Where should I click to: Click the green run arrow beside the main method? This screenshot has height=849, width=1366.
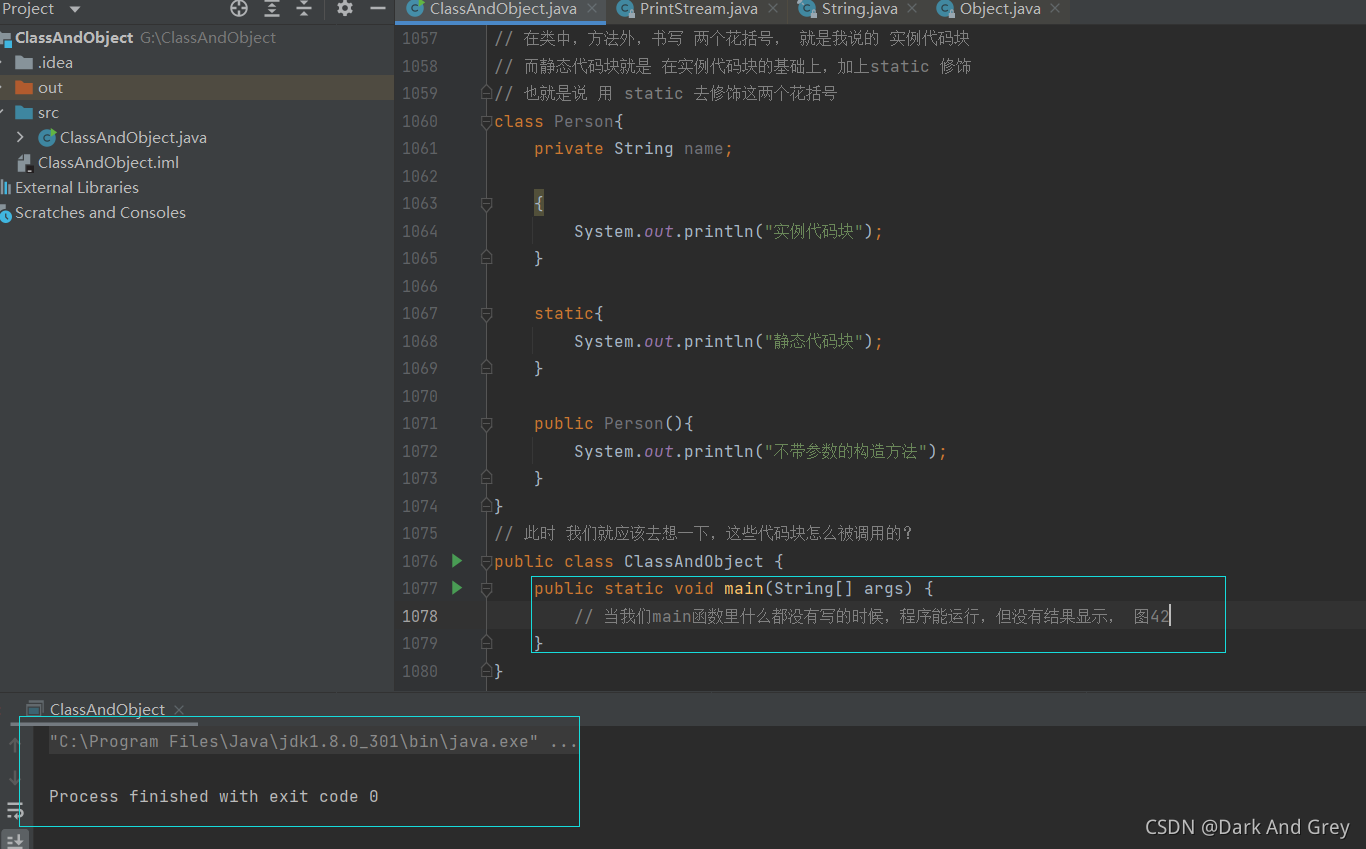pyautogui.click(x=457, y=588)
